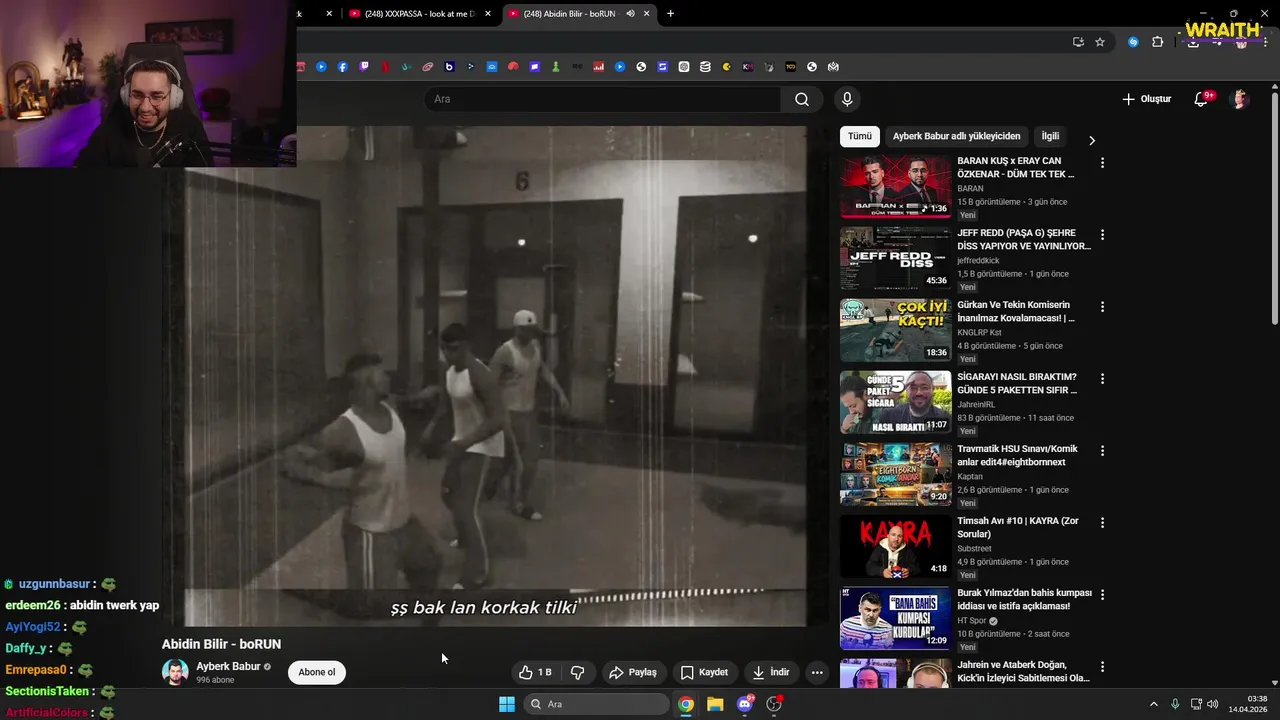Screen dimensions: 1280x720
Task: Bookmark this page with star icon
Action: point(1100,42)
